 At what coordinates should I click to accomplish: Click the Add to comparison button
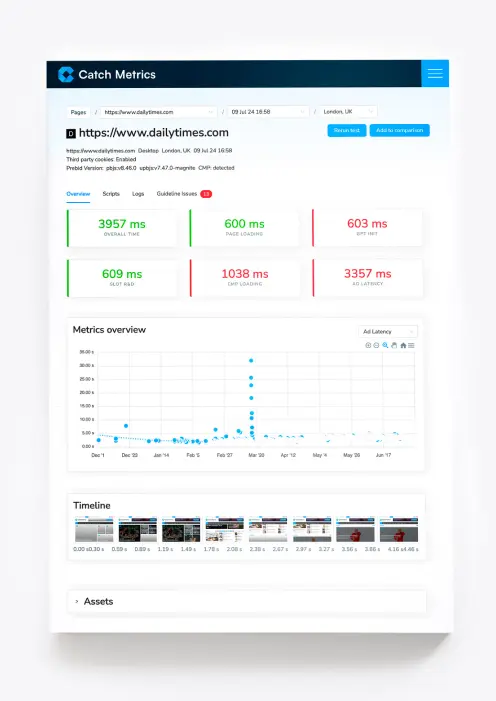tap(399, 131)
